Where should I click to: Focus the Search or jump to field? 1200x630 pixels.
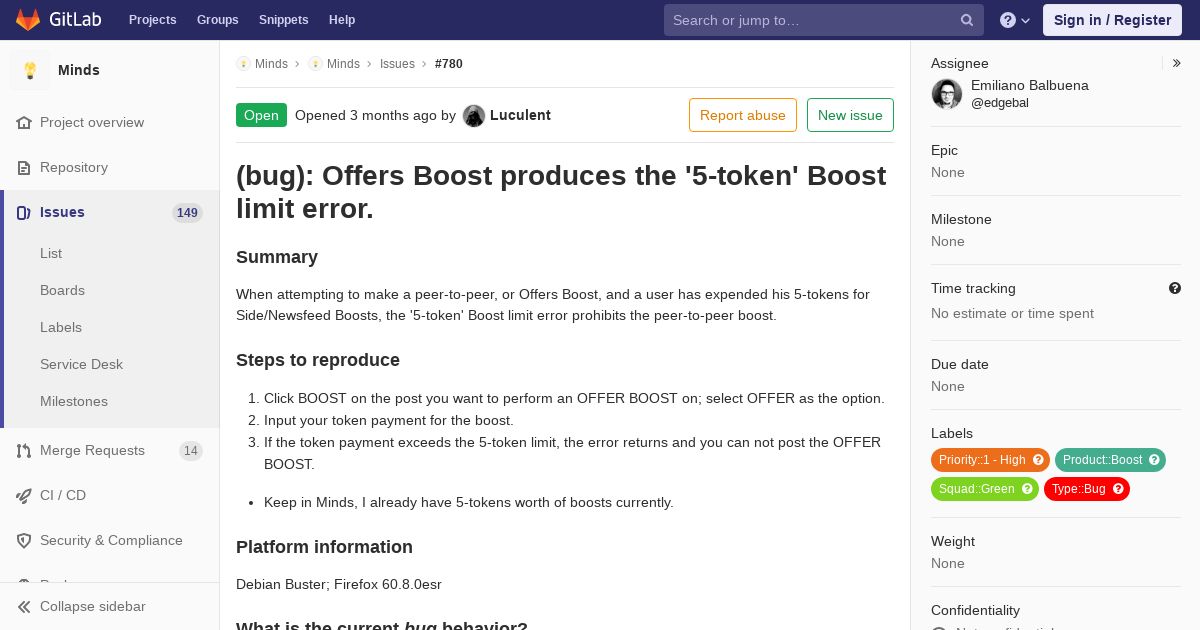(824, 20)
